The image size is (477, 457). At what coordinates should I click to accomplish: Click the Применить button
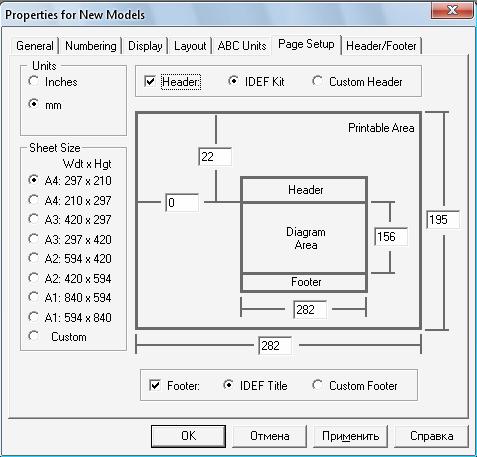pos(351,436)
